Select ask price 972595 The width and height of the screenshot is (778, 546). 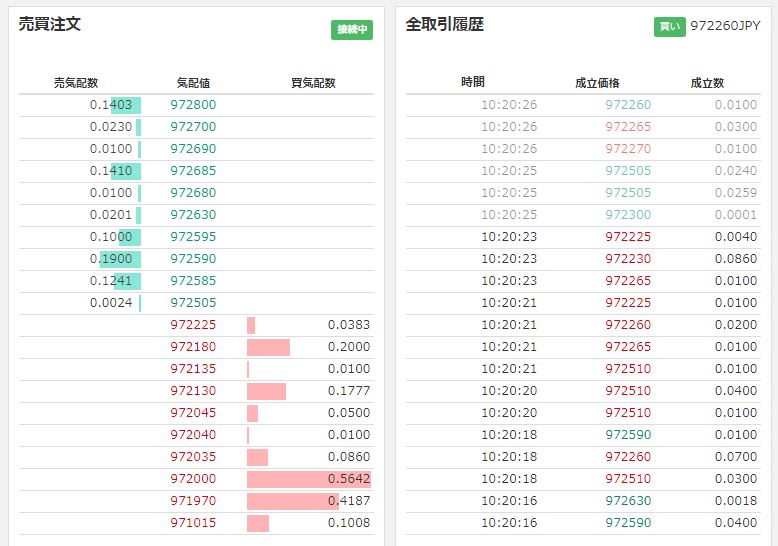193,237
